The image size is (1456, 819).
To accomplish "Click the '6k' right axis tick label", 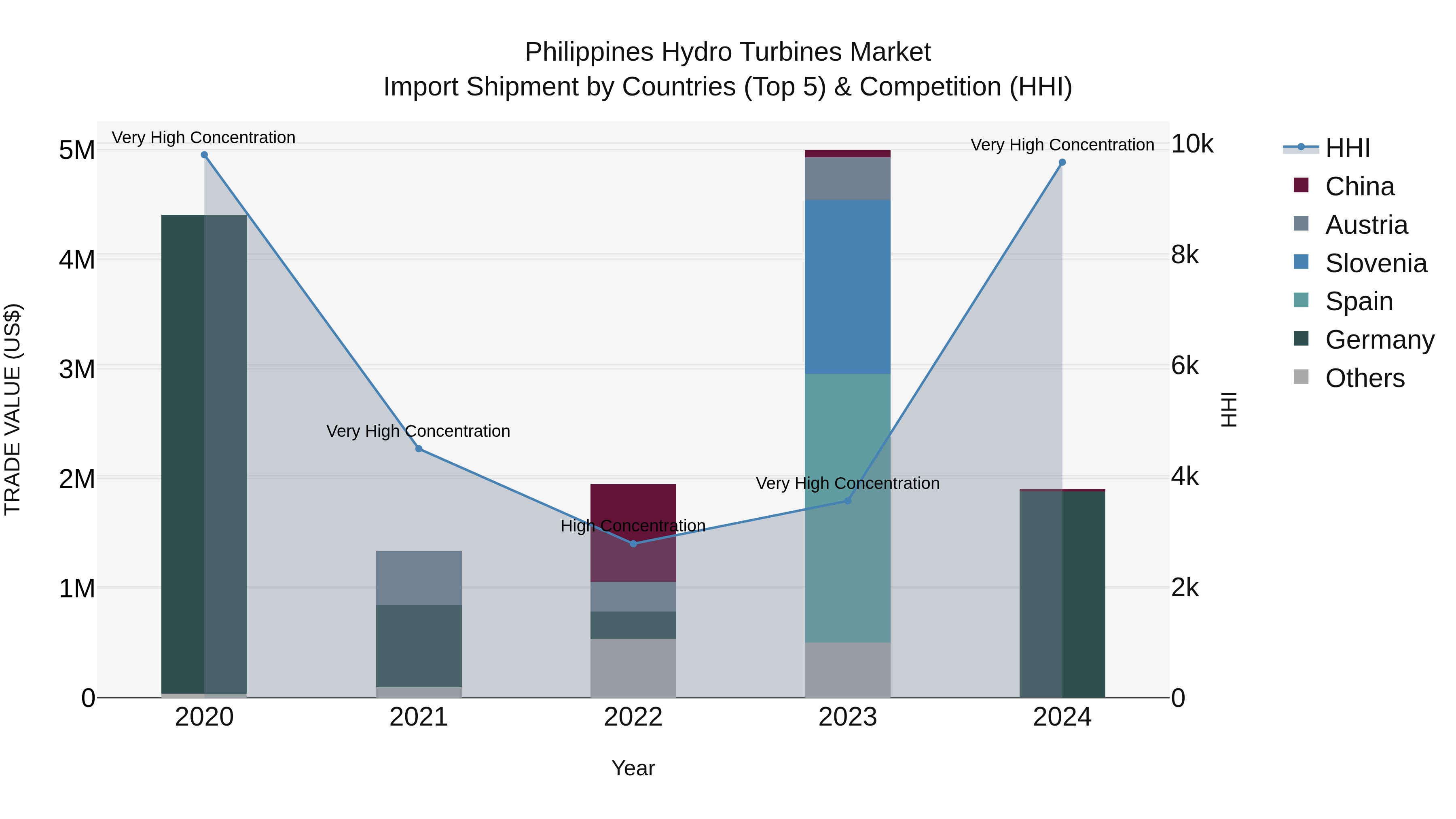I will click(1185, 366).
